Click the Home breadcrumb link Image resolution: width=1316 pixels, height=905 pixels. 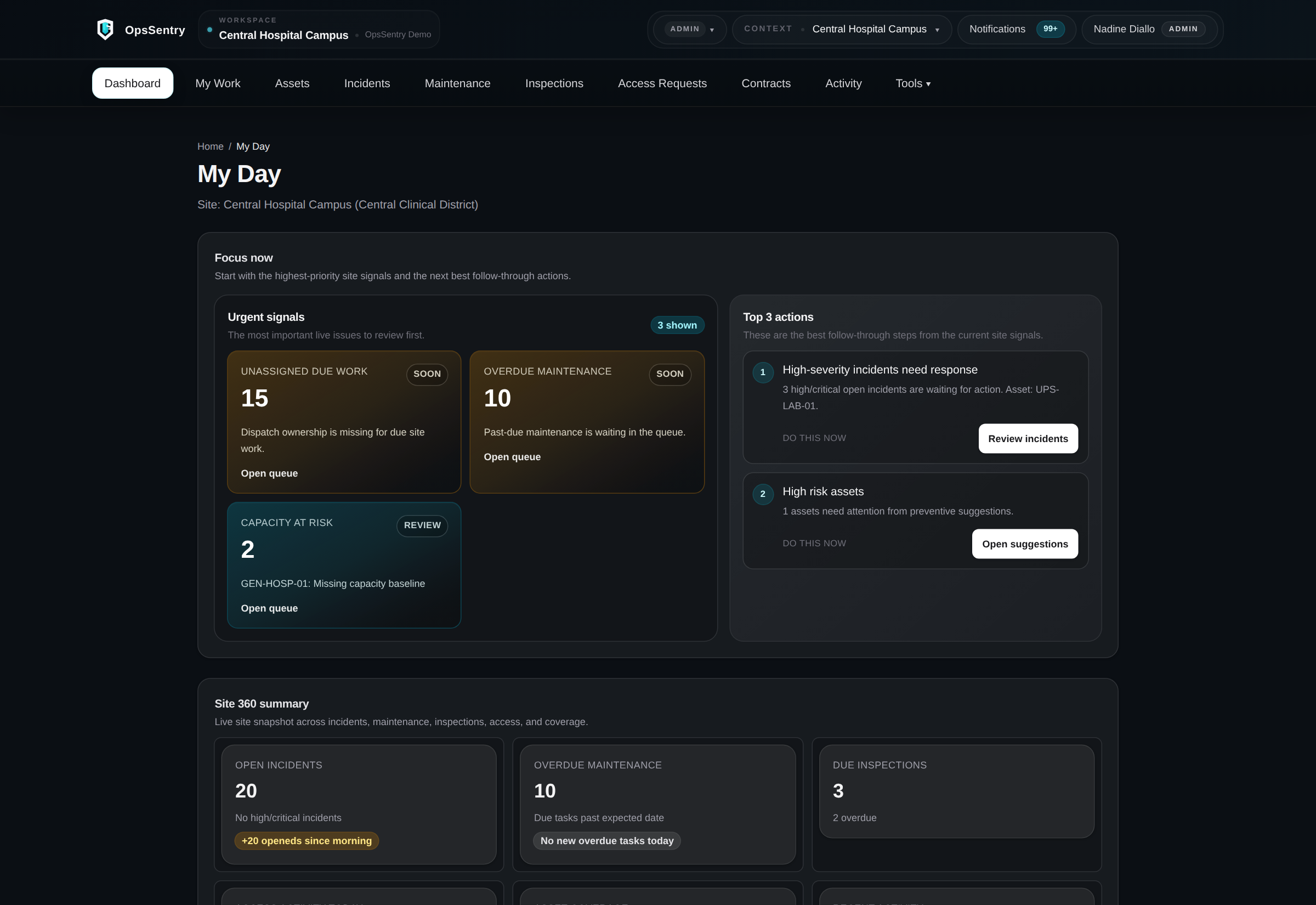coord(210,146)
